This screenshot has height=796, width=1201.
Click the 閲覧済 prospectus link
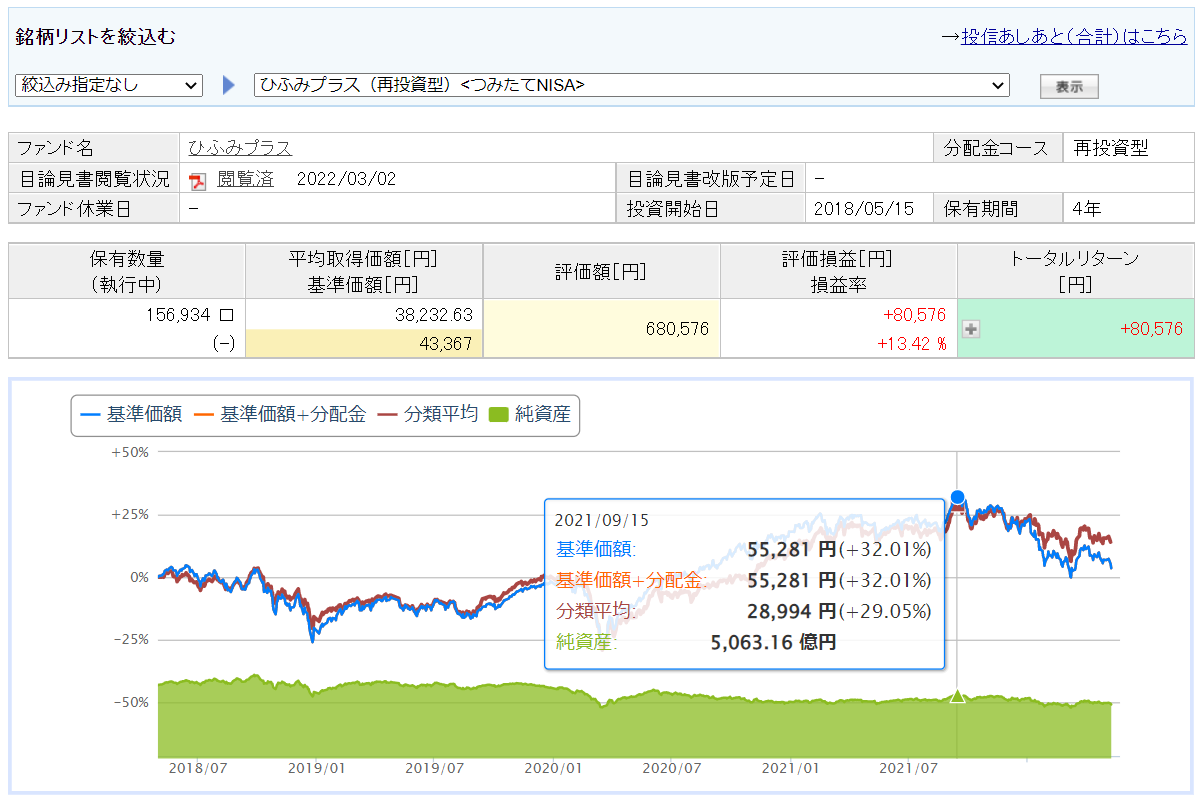[x=245, y=180]
